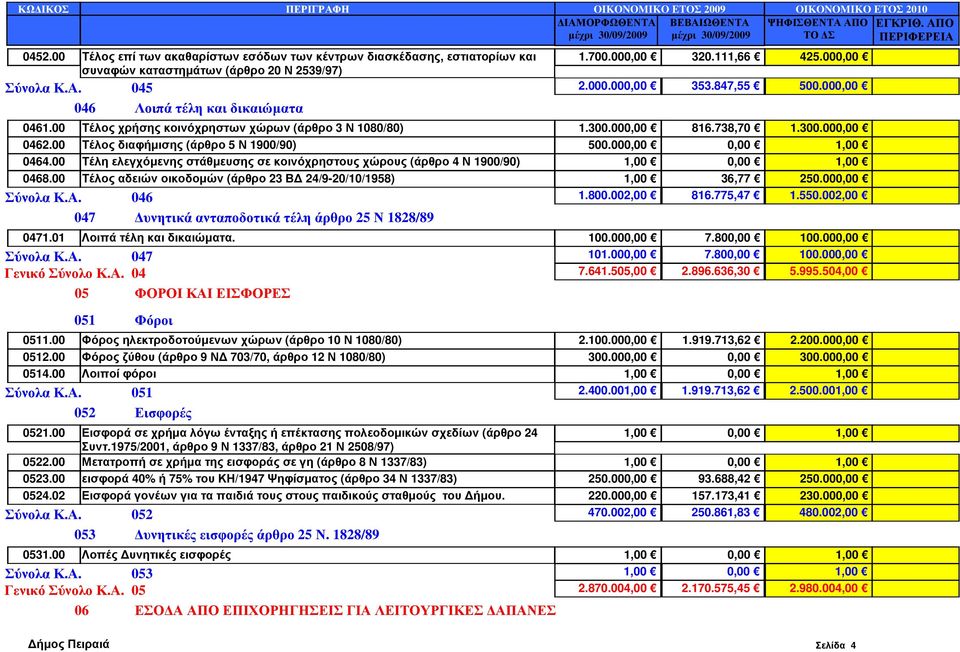Select yellow cell 425.000,00 €
Viewport: 960px width, 652px height.
point(819,57)
